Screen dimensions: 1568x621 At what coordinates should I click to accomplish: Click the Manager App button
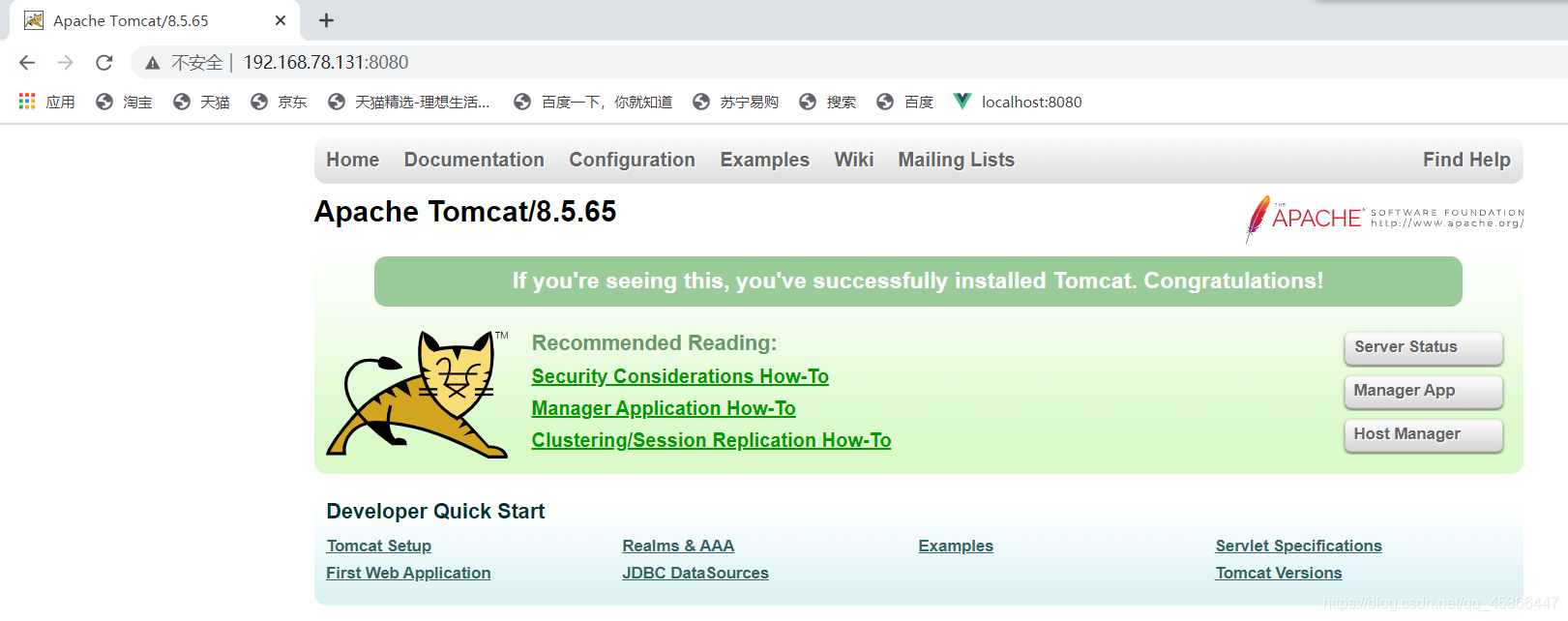1424,391
